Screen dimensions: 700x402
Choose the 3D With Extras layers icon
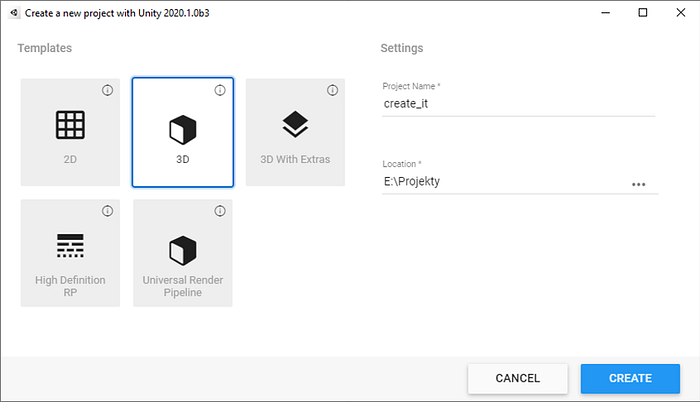pyautogui.click(x=295, y=124)
